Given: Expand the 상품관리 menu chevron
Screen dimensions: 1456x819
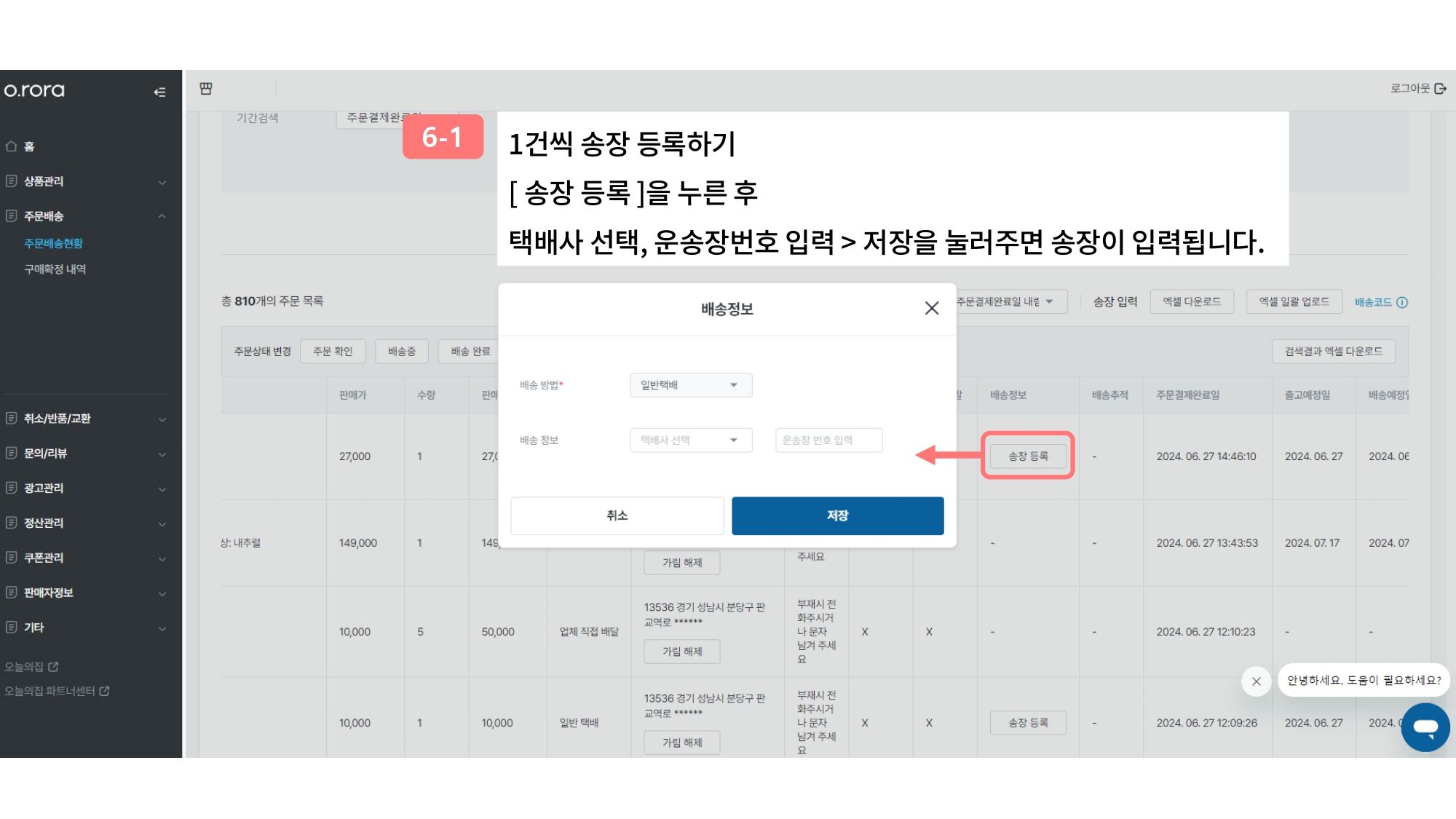Looking at the screenshot, I should (x=162, y=182).
